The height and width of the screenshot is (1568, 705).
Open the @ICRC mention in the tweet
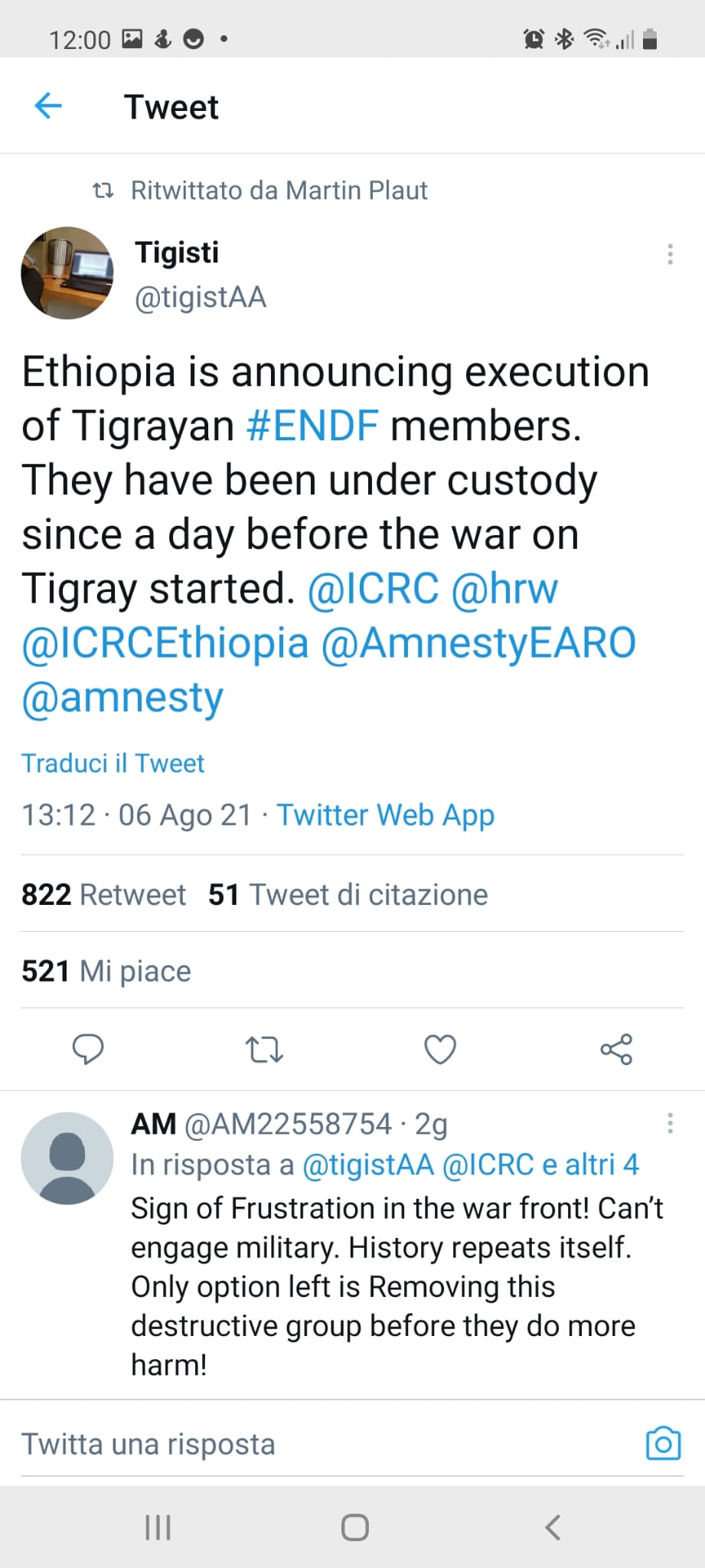pos(374,589)
